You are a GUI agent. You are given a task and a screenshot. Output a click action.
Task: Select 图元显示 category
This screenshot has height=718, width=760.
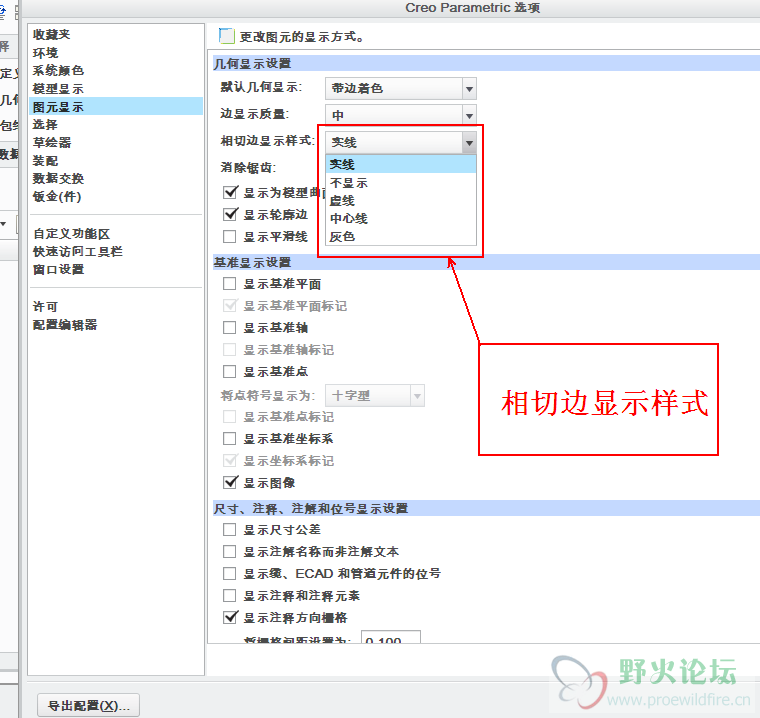coord(116,107)
